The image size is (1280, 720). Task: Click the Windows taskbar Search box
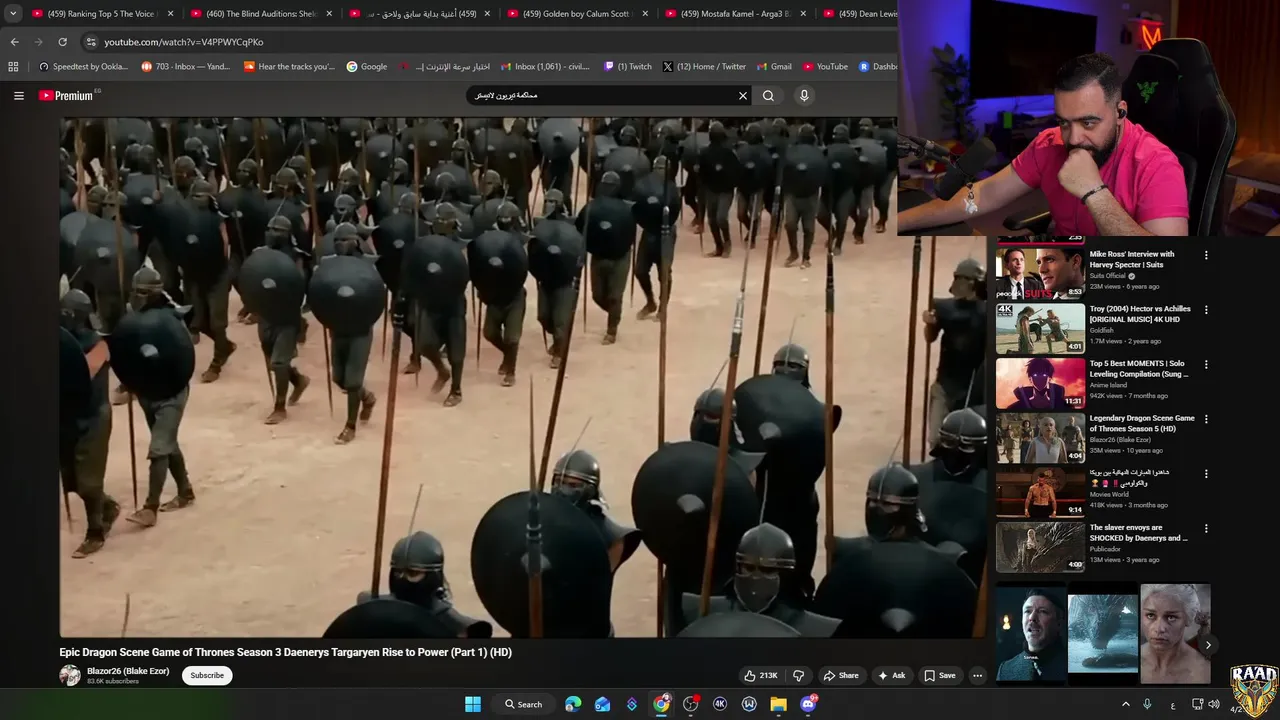524,704
